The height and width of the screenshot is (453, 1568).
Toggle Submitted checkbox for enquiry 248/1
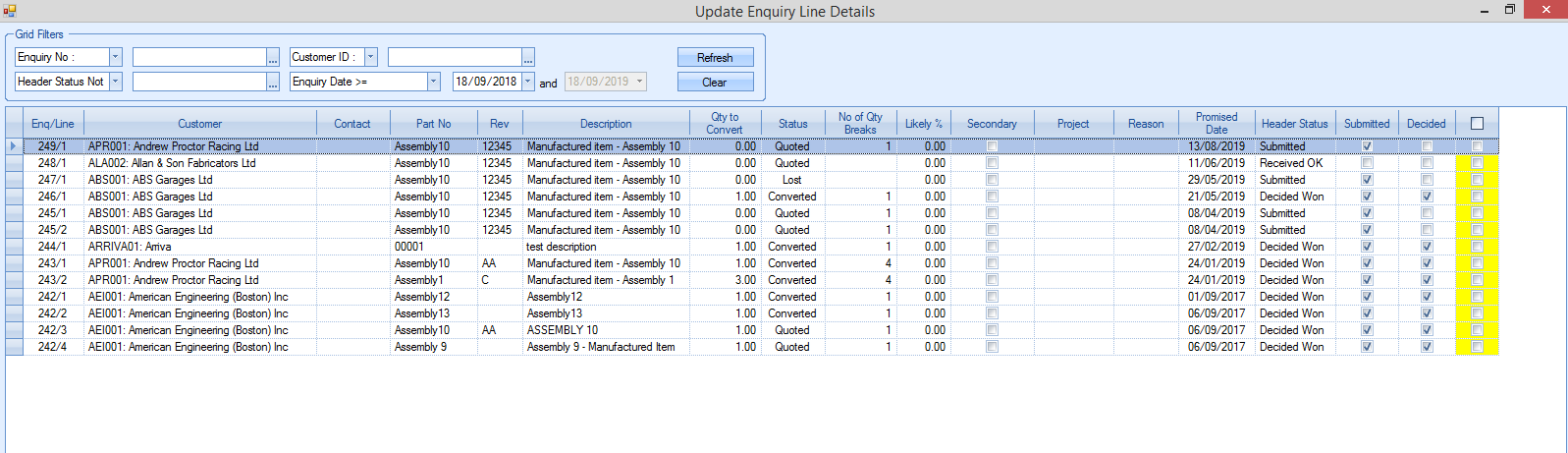pyautogui.click(x=1367, y=163)
